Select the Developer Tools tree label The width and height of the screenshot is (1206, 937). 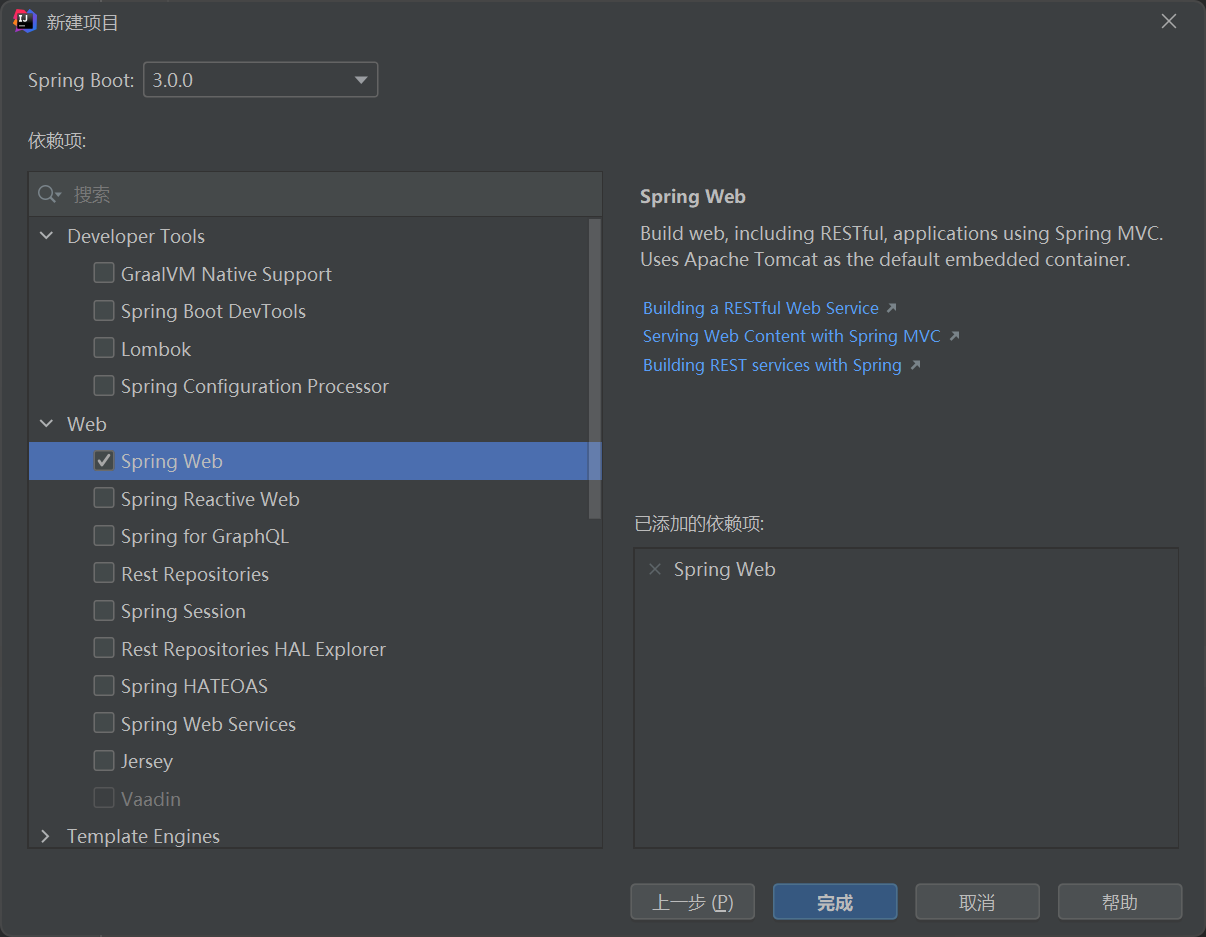pyautogui.click(x=136, y=236)
